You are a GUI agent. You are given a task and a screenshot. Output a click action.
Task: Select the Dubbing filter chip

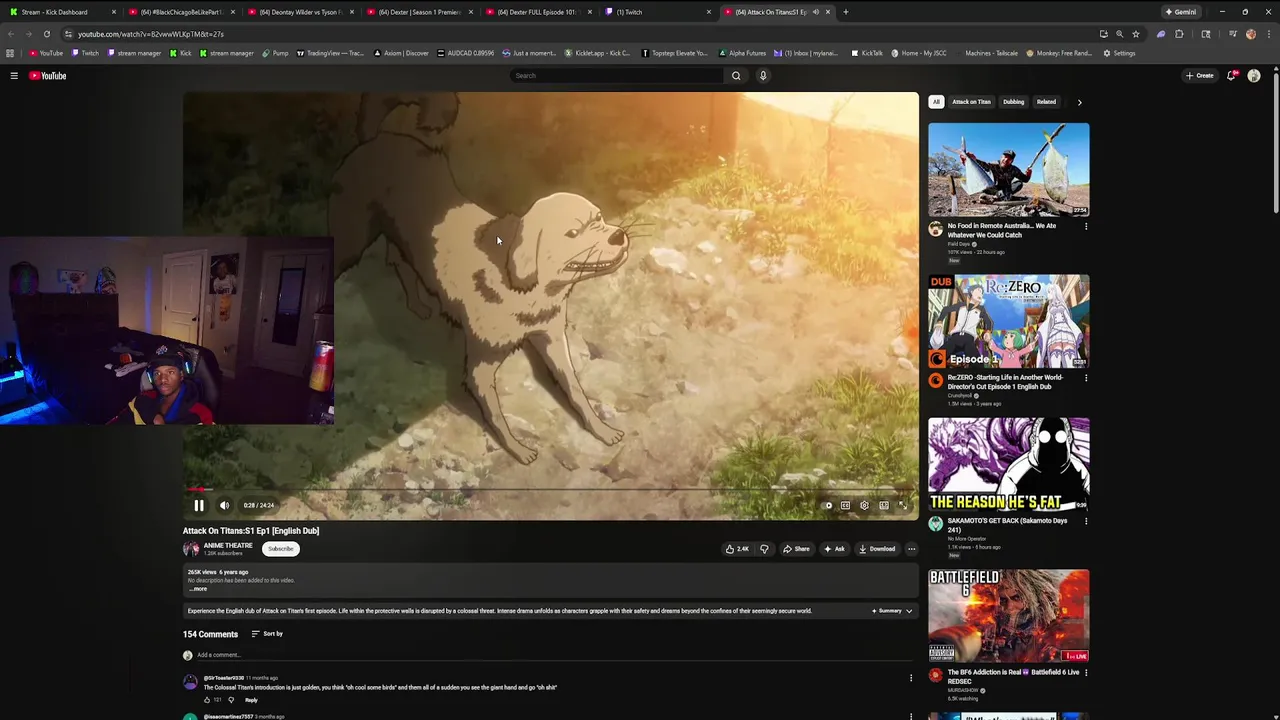tap(1013, 102)
